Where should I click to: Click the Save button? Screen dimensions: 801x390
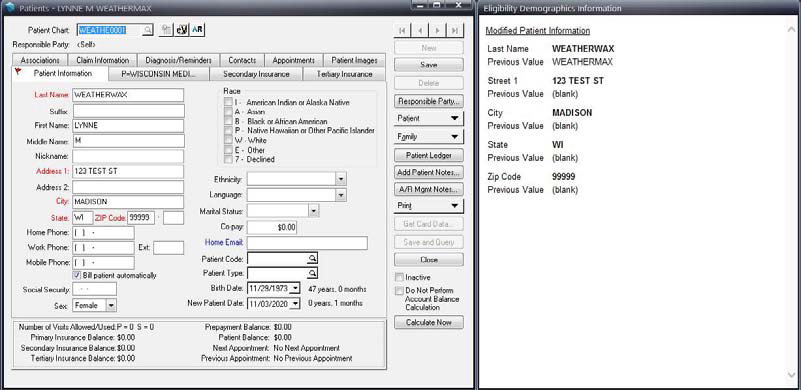click(429, 65)
